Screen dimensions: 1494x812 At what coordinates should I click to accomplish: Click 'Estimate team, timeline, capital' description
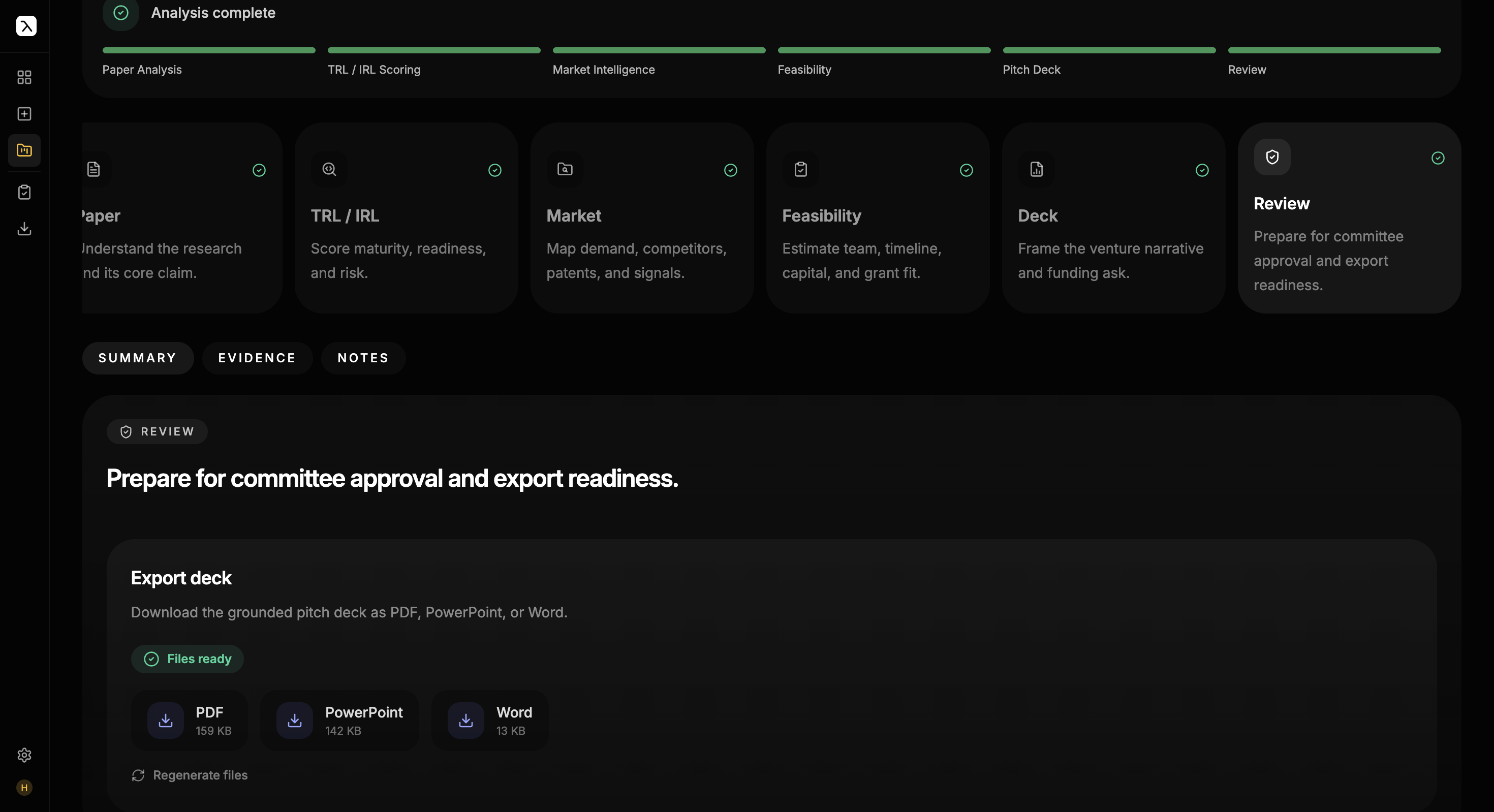(x=862, y=261)
